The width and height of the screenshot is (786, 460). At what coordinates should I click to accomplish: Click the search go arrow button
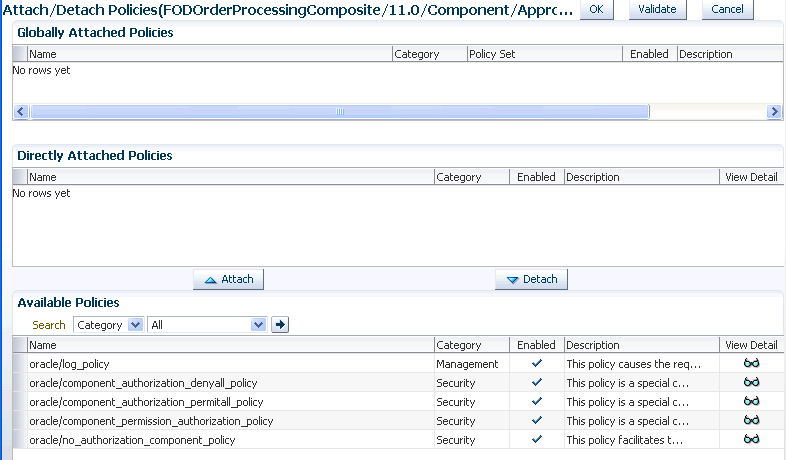point(280,325)
